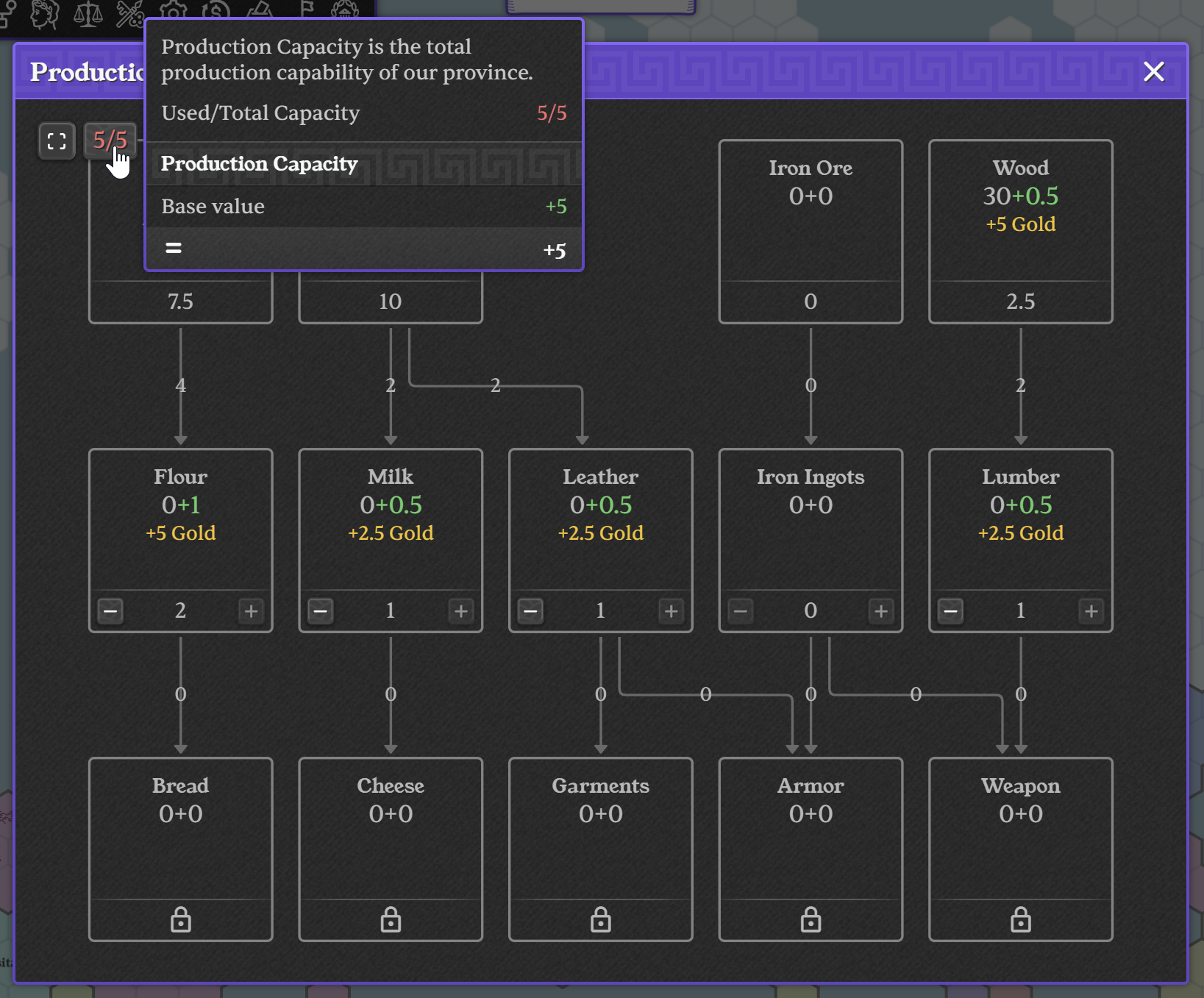Increase Milk production with plus button

tap(461, 610)
